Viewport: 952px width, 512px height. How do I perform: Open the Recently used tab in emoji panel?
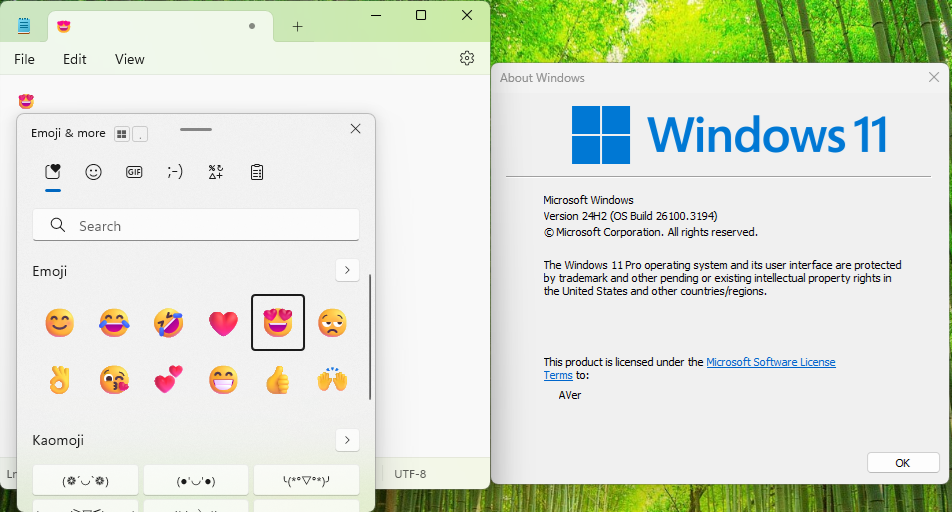point(53,172)
